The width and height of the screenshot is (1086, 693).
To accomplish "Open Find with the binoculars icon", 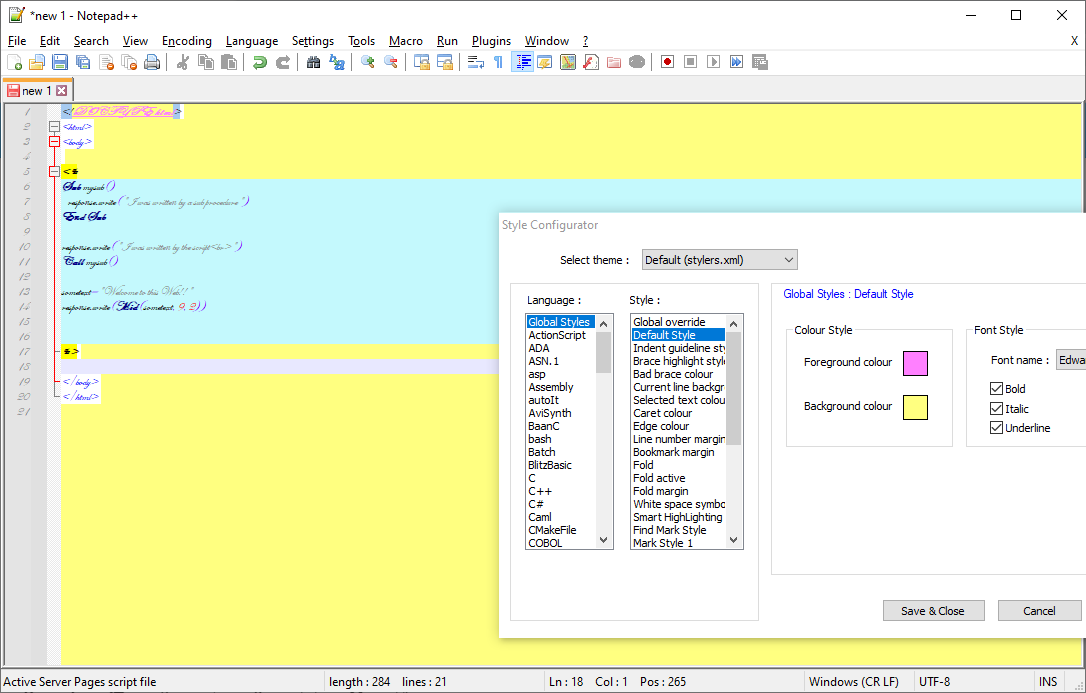I will pyautogui.click(x=314, y=62).
